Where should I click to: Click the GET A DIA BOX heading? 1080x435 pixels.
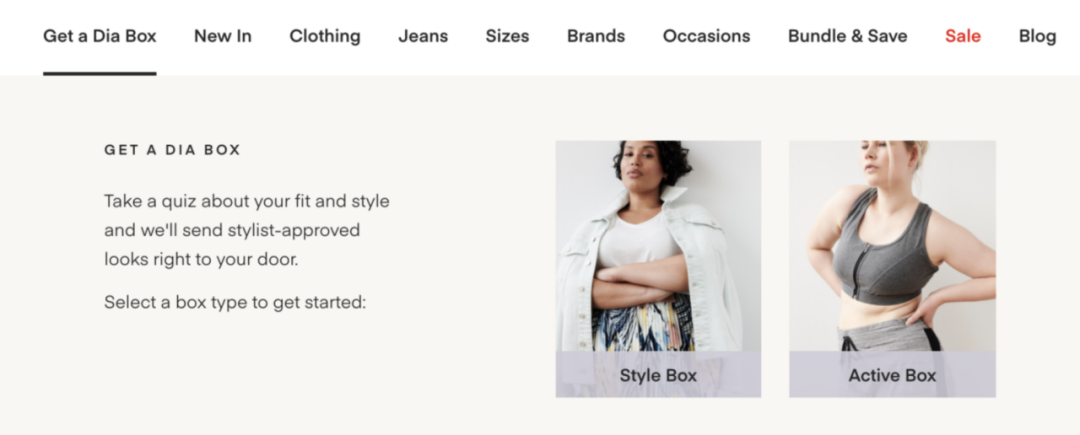pos(172,150)
